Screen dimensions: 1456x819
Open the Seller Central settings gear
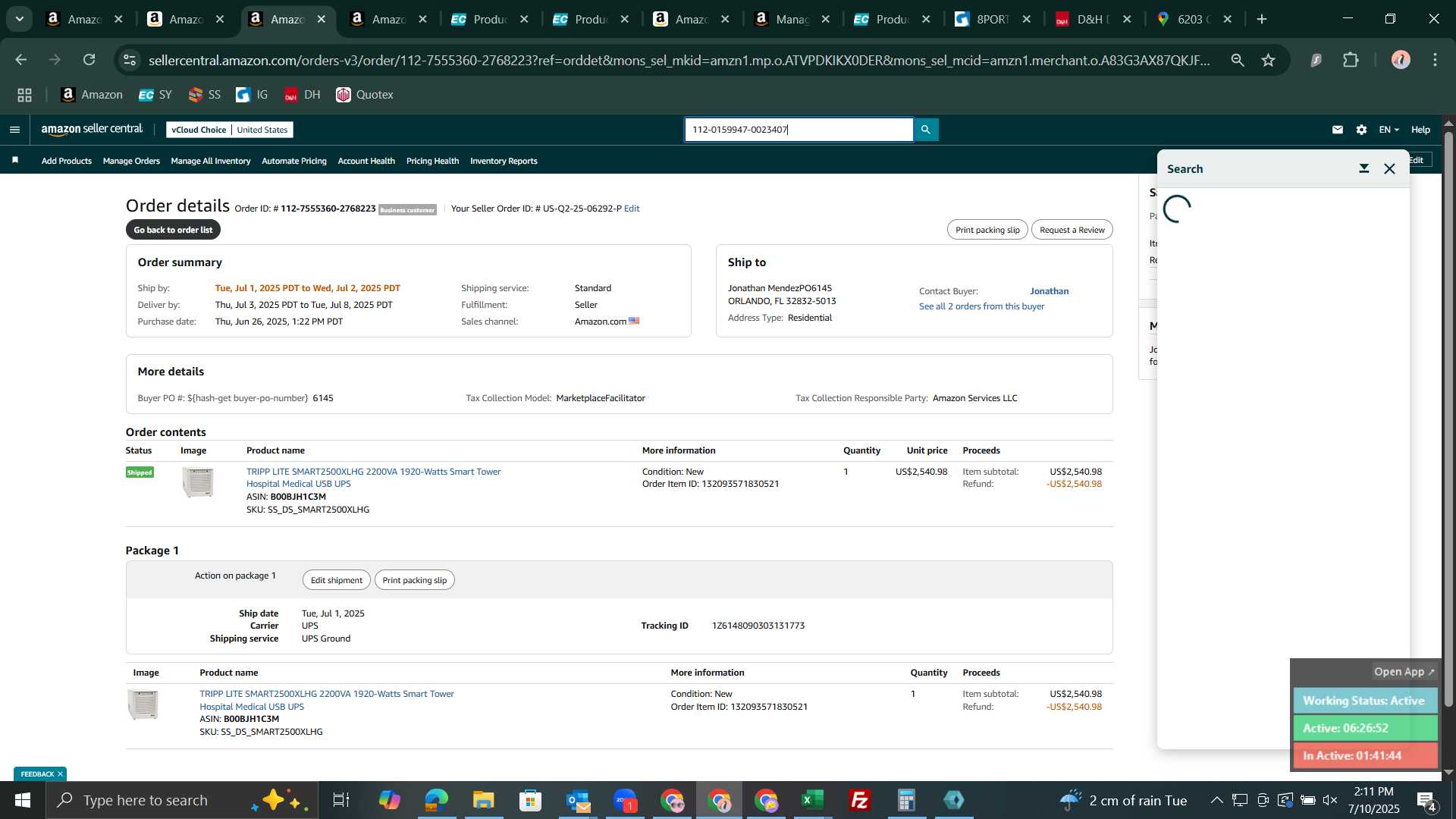[x=1362, y=130]
